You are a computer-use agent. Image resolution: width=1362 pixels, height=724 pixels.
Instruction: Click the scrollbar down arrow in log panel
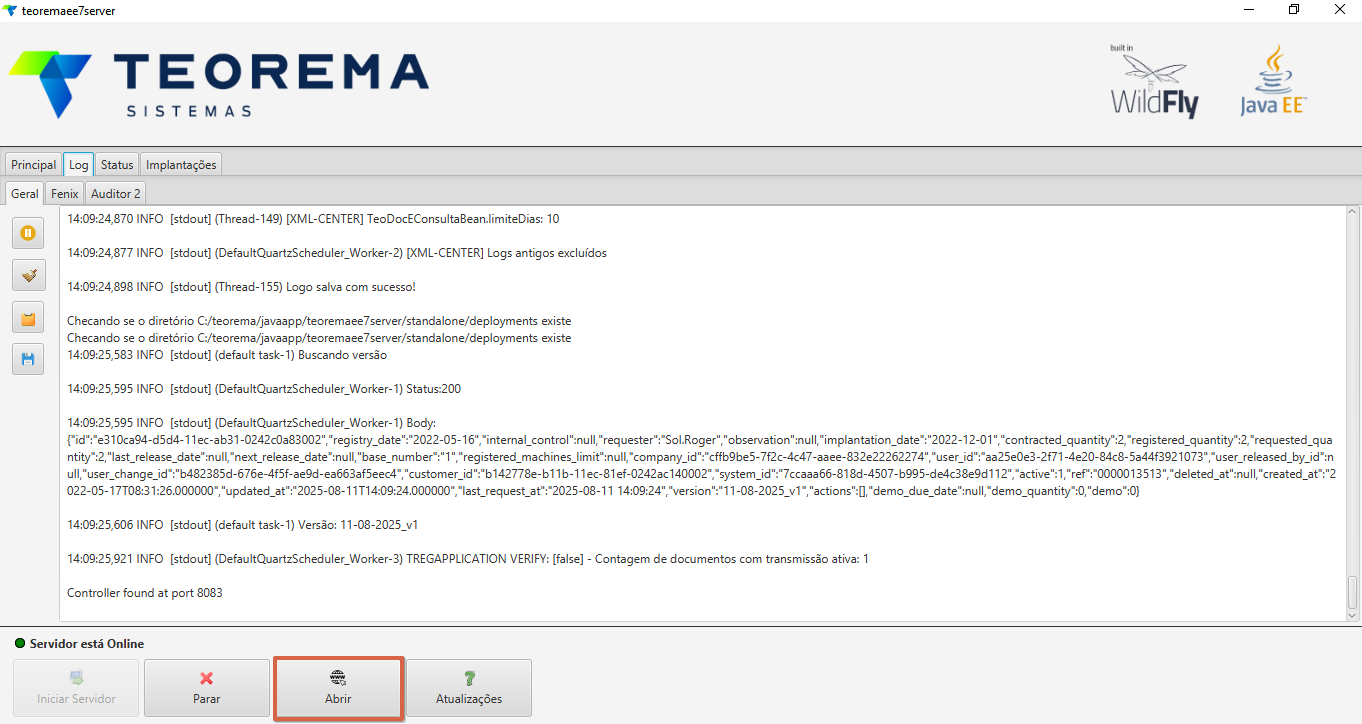pos(1353,614)
